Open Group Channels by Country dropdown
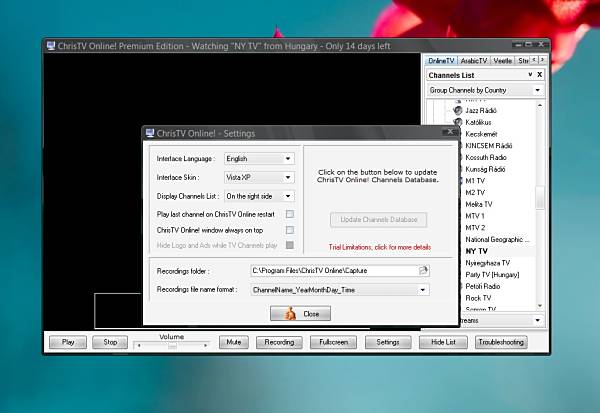Viewport: 600px width, 413px height. 537,90
